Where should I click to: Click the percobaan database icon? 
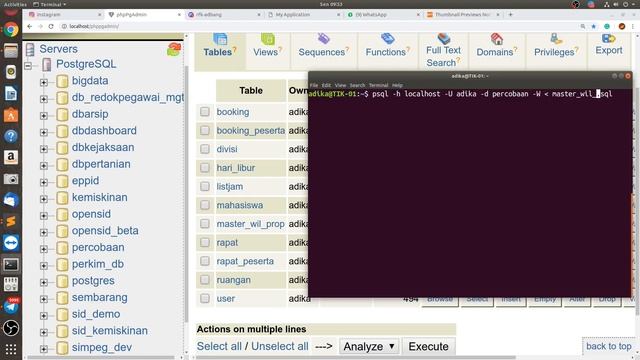[62, 248]
